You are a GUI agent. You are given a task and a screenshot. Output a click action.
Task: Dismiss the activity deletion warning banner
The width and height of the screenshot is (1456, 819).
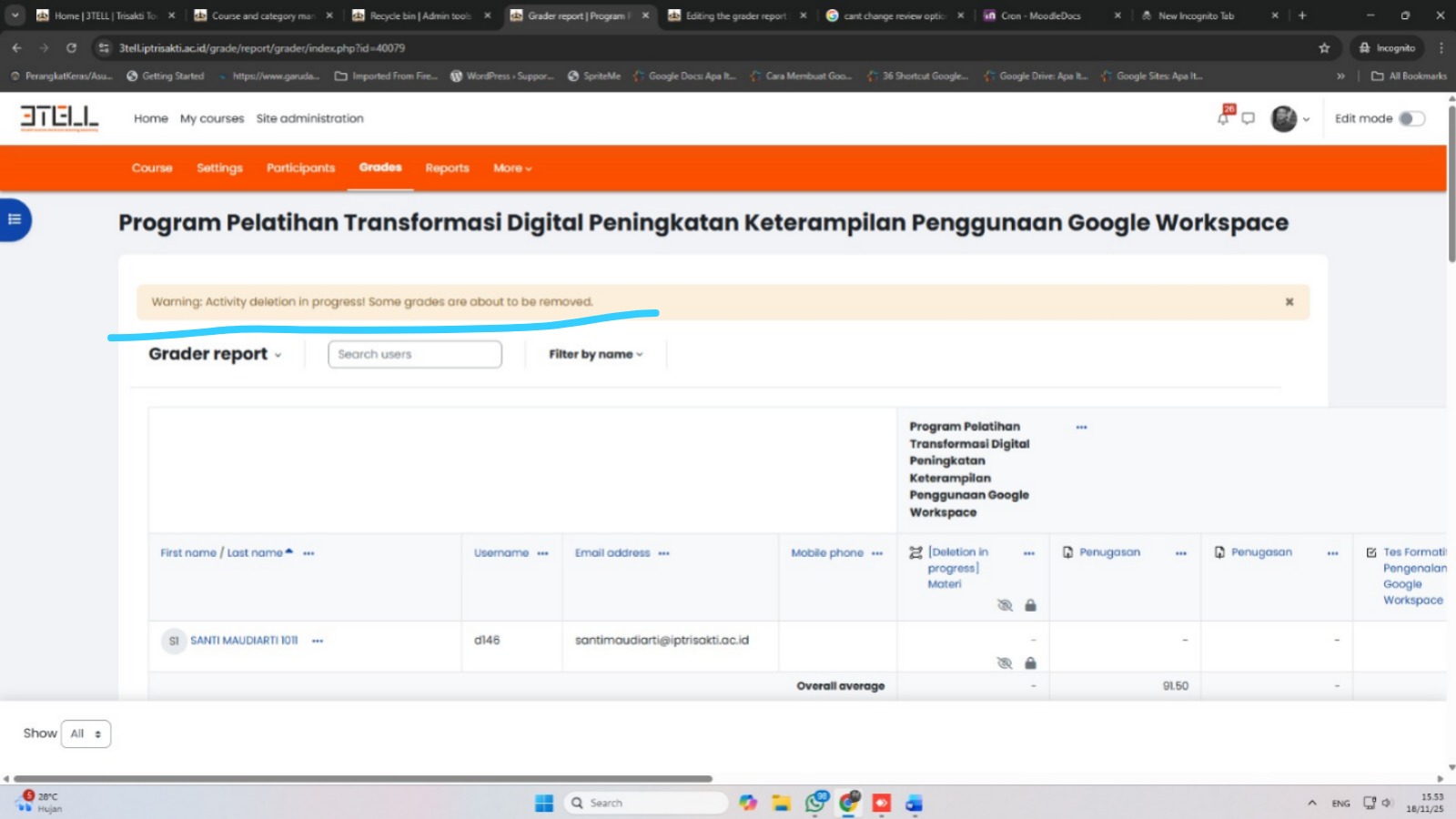(1289, 302)
